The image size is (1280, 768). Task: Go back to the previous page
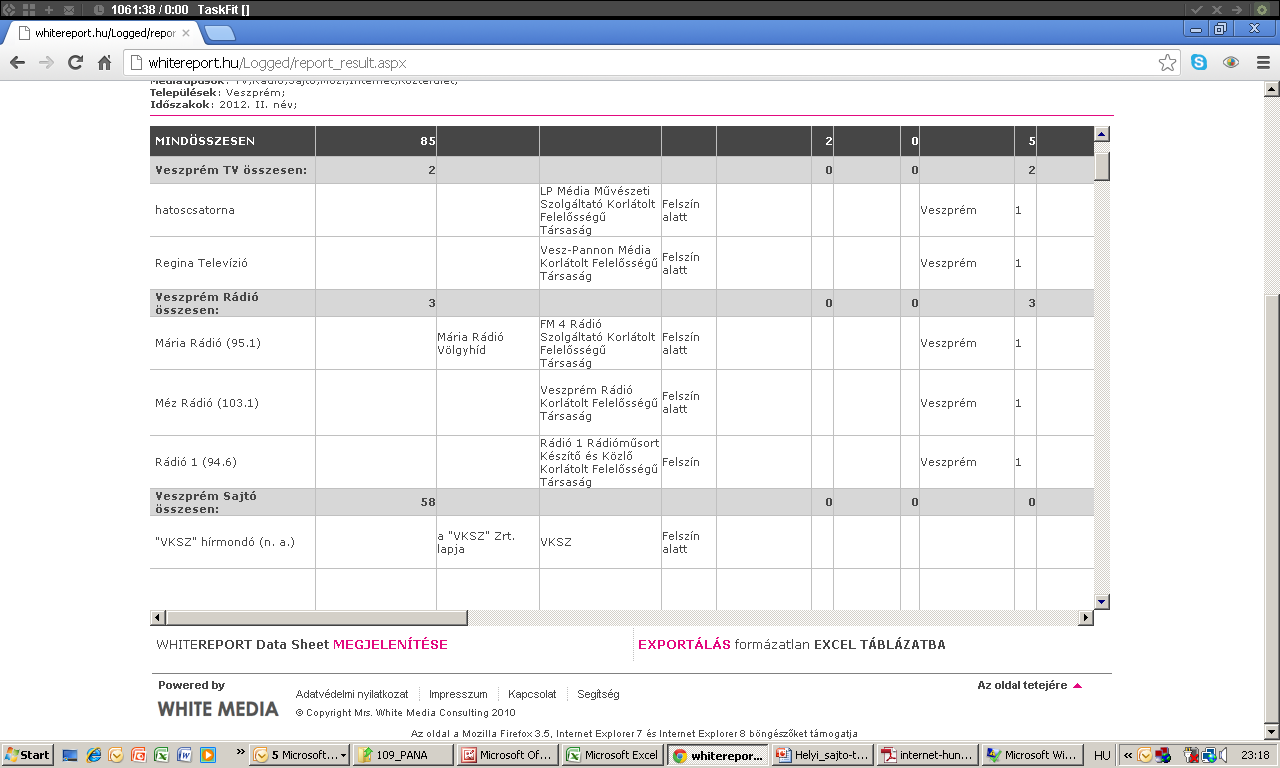click(x=17, y=62)
